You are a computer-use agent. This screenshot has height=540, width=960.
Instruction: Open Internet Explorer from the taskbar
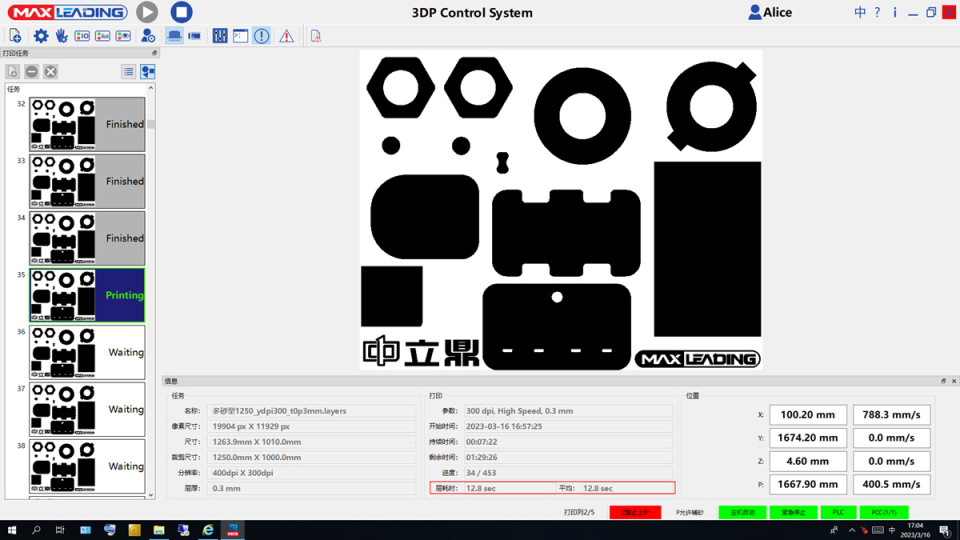(208, 530)
